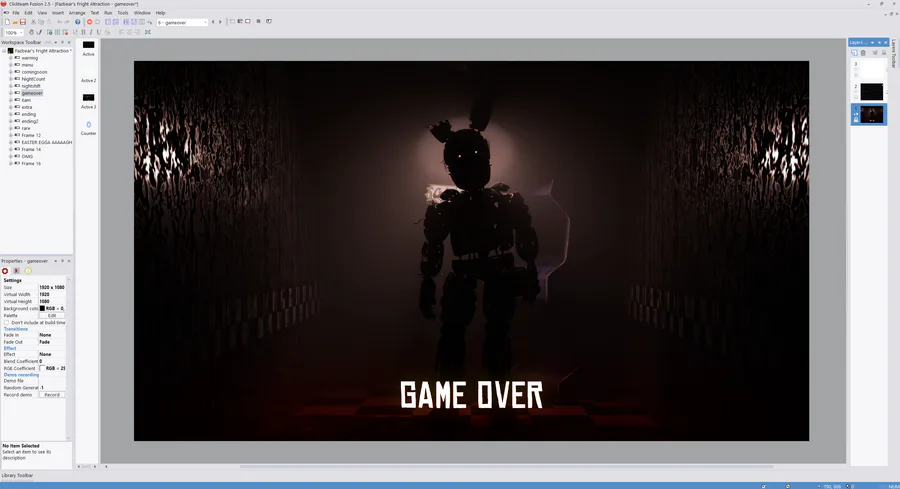Open the Tools menu
This screenshot has height=489, width=900.
(x=123, y=13)
